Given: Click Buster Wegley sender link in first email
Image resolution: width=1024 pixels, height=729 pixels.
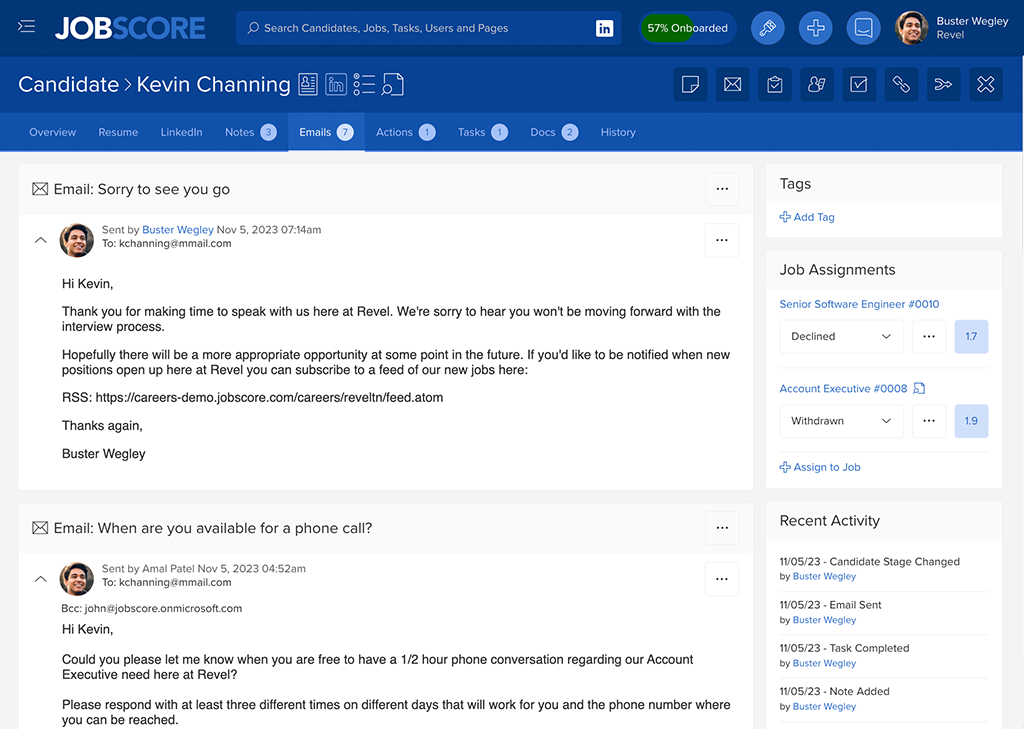Looking at the screenshot, I should (x=178, y=229).
